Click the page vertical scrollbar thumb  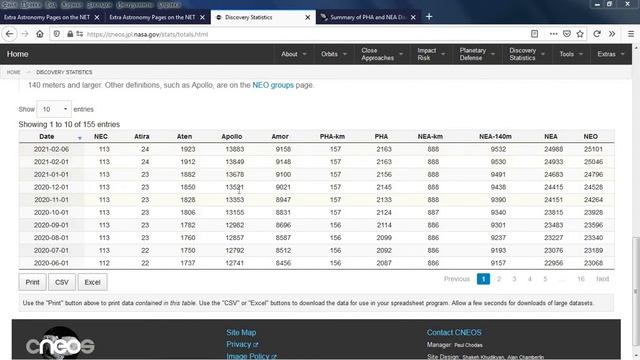click(636, 292)
